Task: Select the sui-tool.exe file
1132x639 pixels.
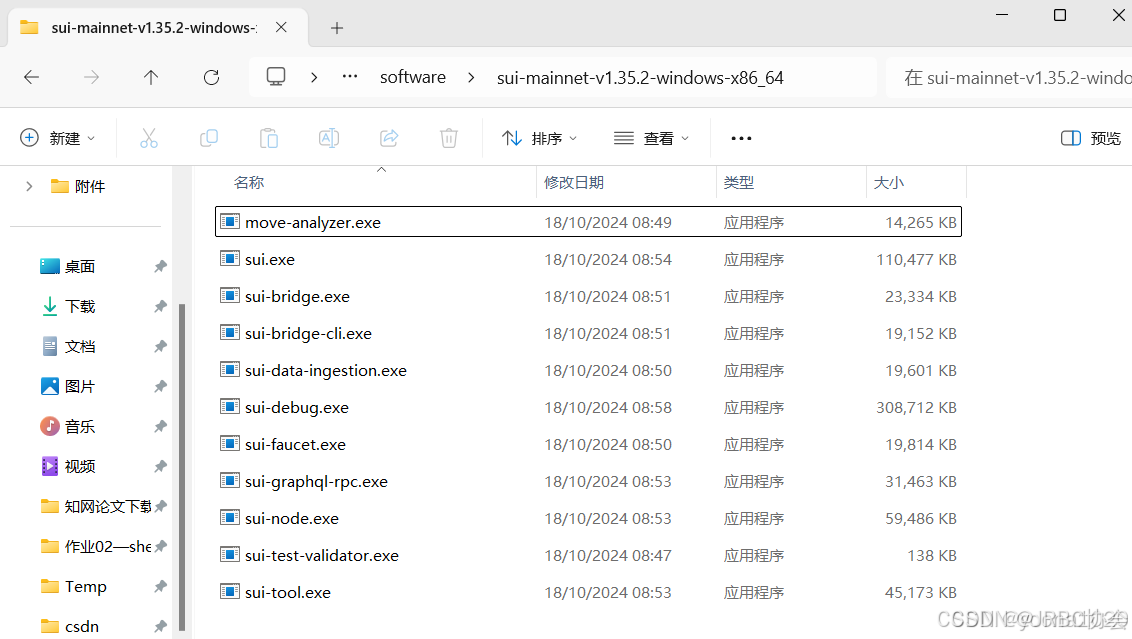Action: 588,592
